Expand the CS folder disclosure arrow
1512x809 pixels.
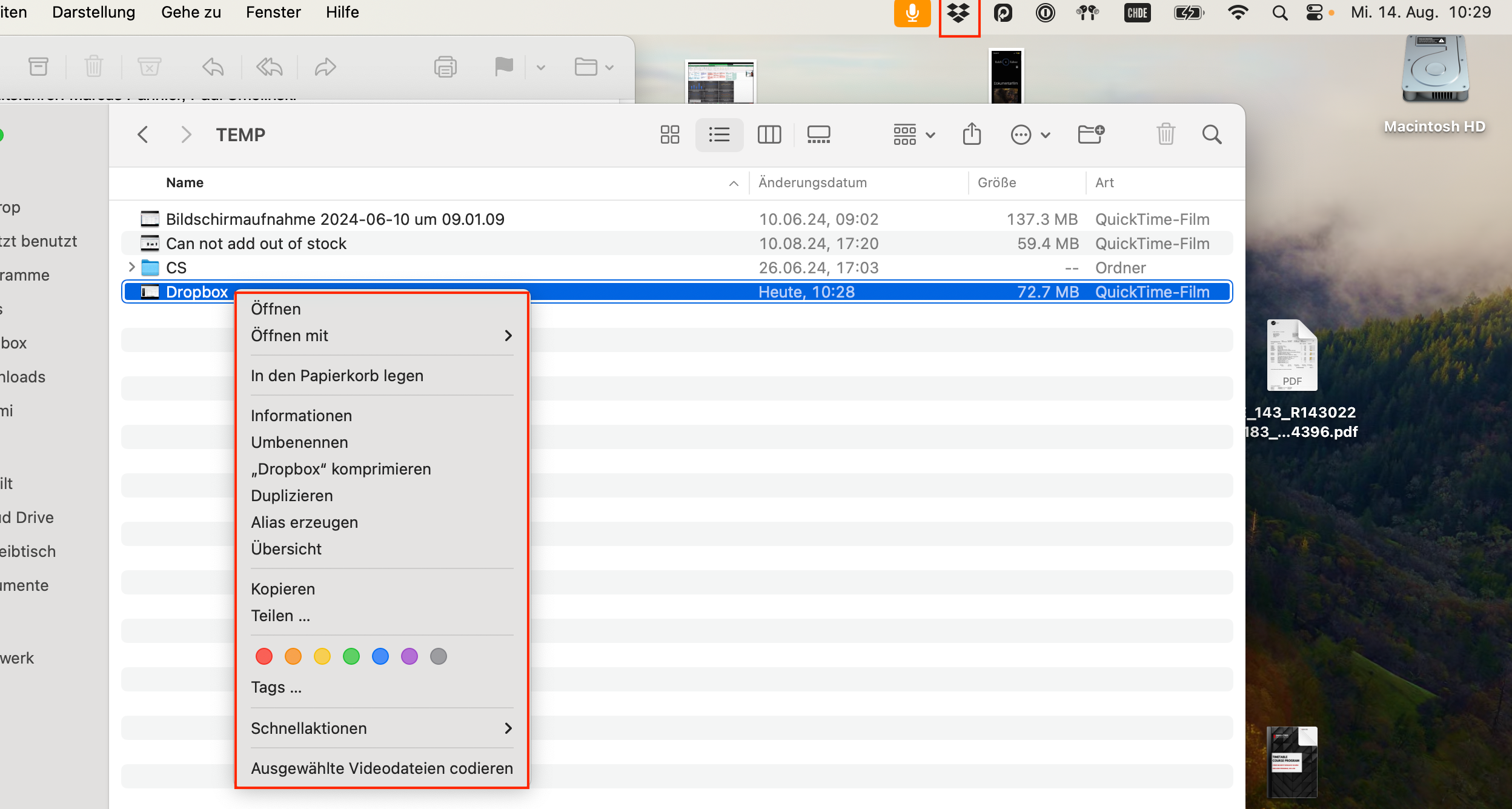(x=131, y=267)
